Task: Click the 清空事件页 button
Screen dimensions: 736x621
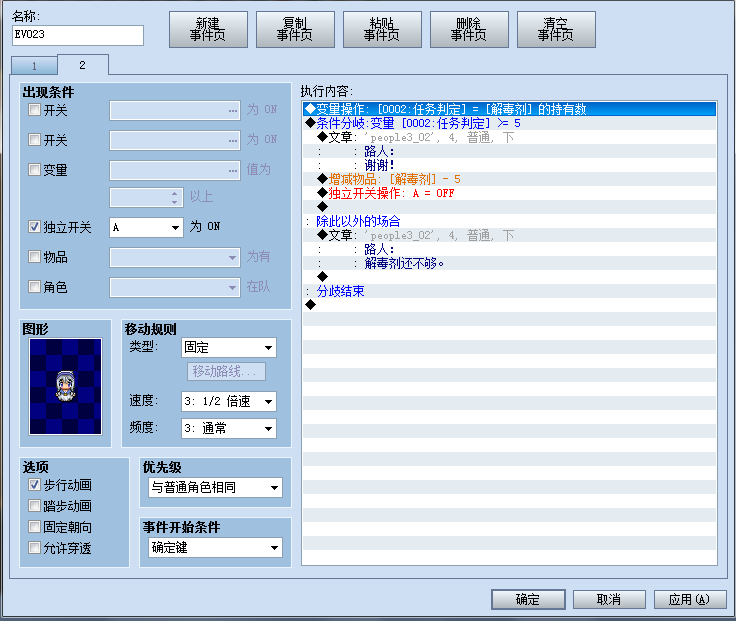Action: [x=556, y=30]
